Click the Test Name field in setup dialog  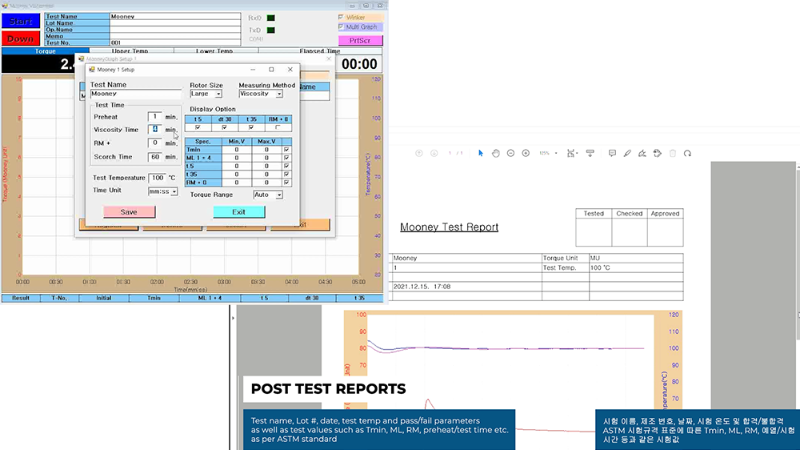click(136, 94)
